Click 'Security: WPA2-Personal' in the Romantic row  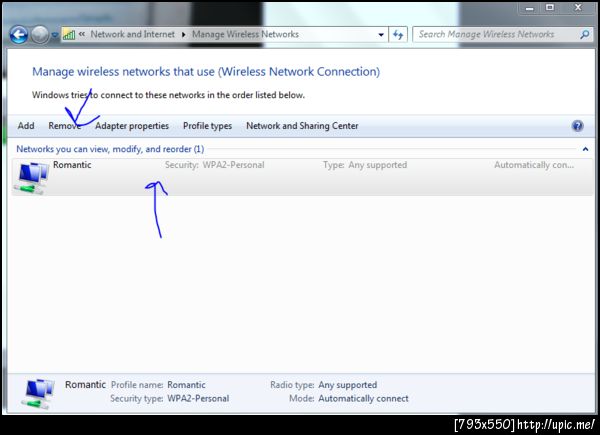tap(215, 165)
